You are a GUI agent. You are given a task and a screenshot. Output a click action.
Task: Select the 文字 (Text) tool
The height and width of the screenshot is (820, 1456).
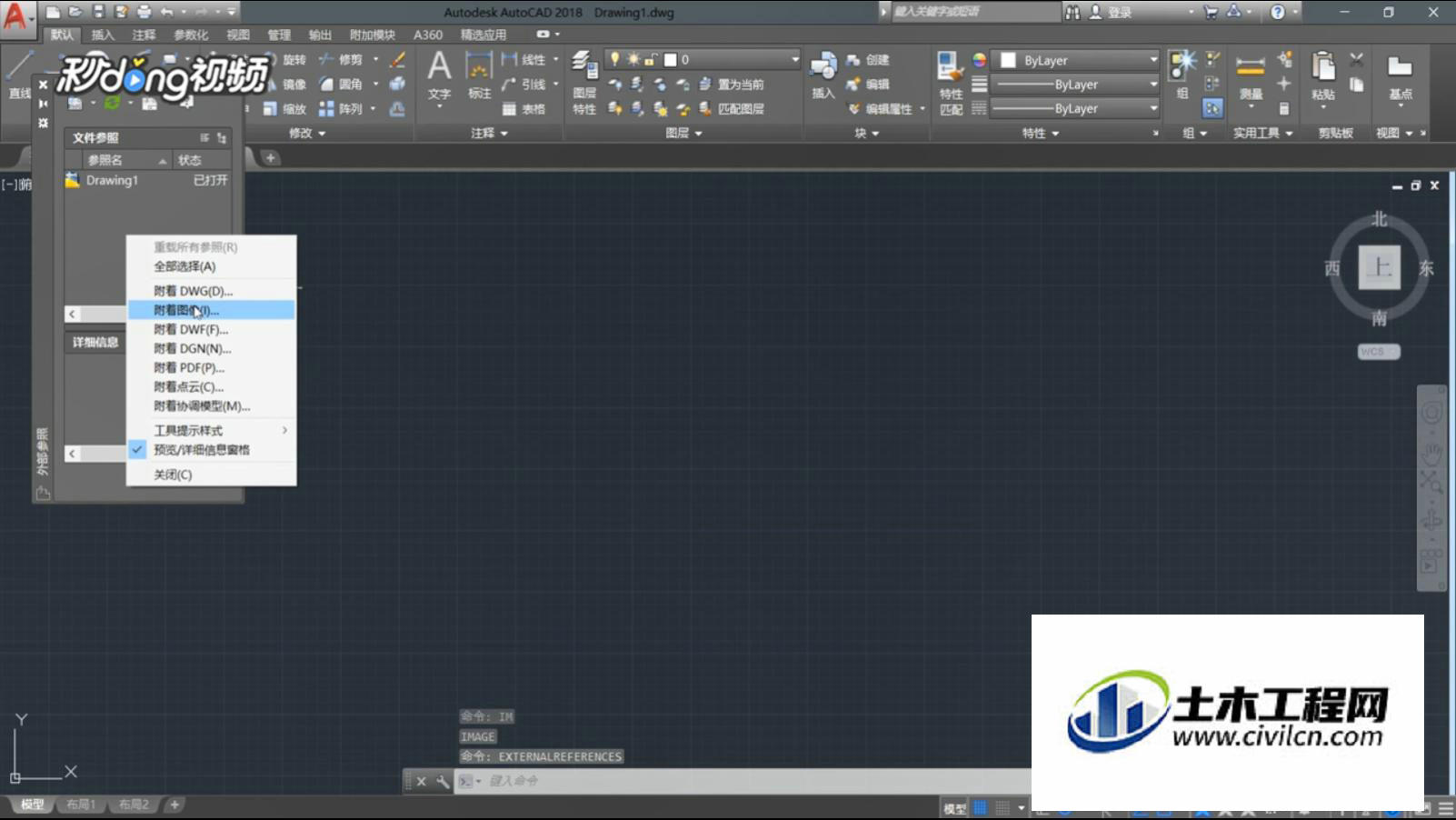tap(439, 75)
